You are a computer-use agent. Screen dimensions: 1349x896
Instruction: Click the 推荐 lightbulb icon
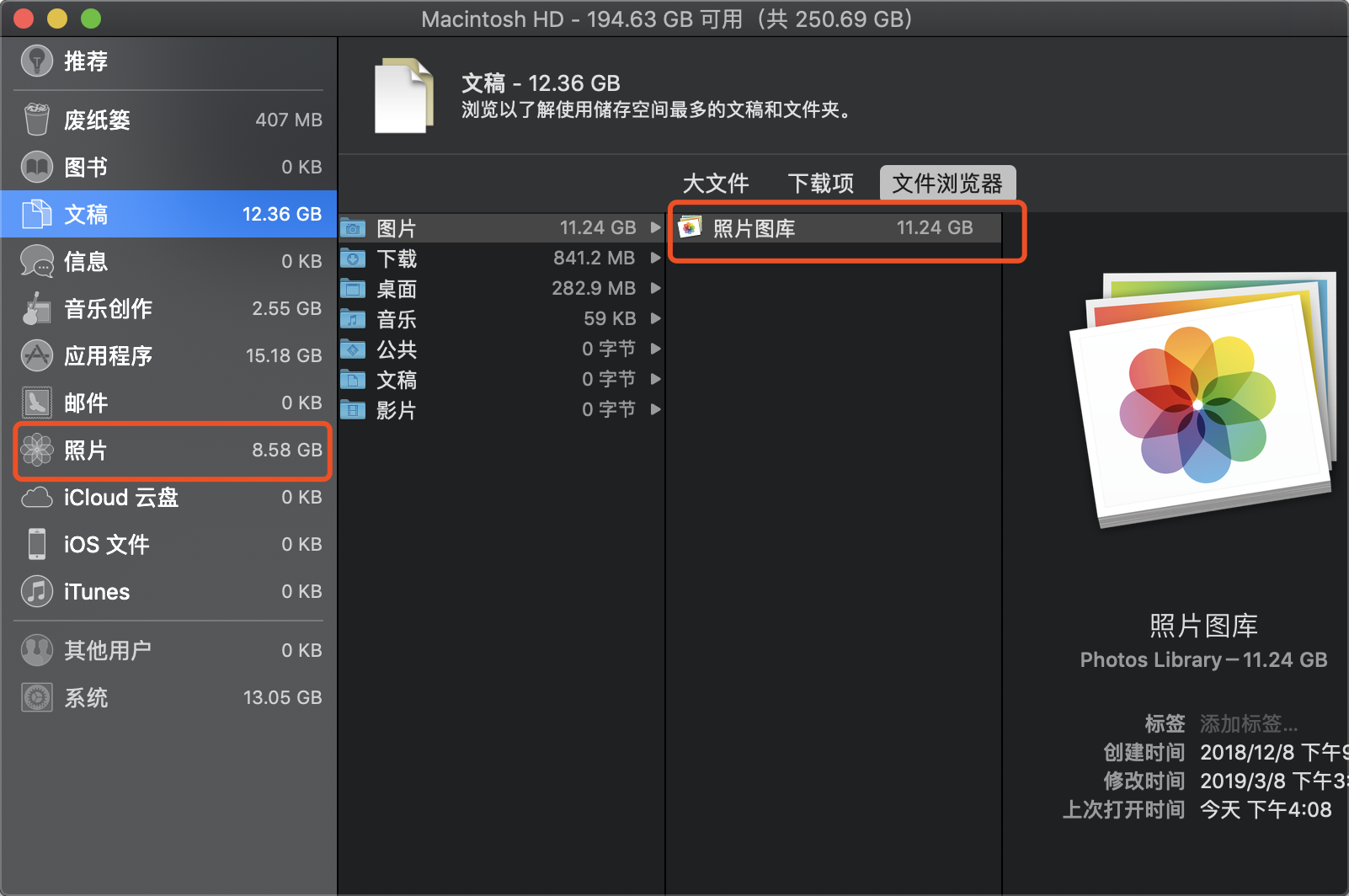(36, 61)
